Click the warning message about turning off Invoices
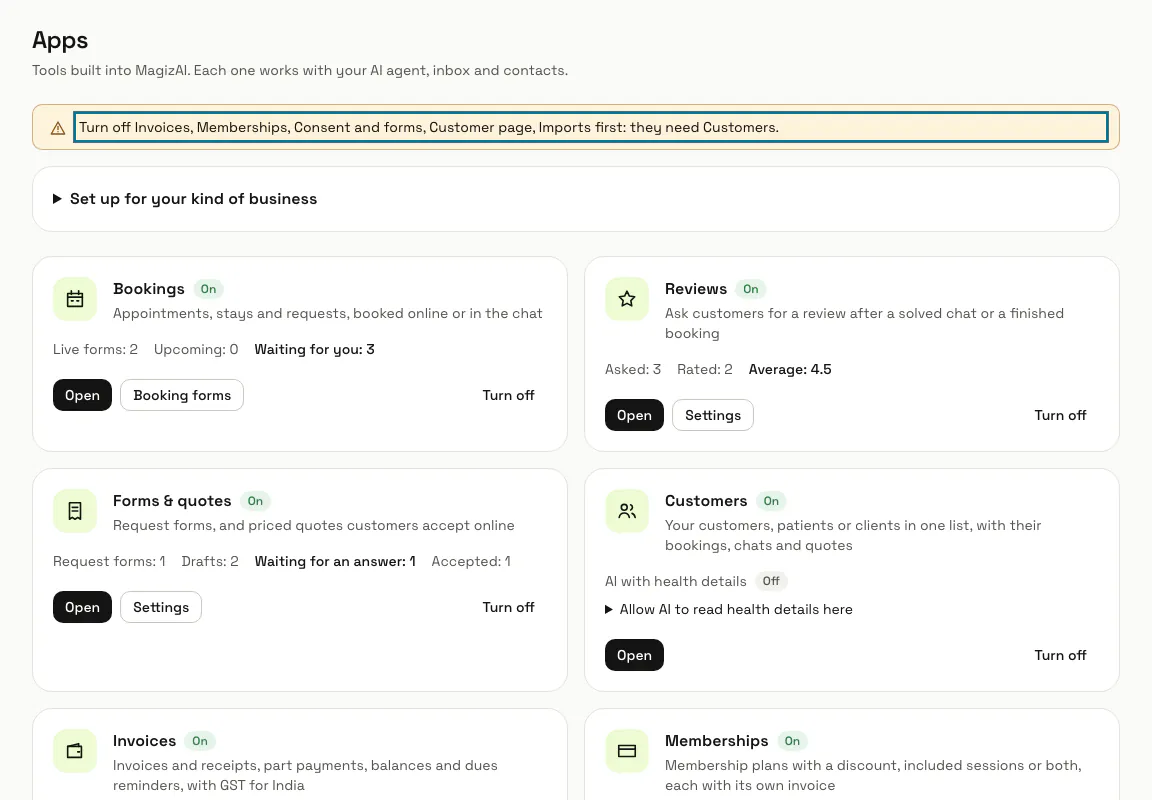1152x800 pixels. (591, 127)
